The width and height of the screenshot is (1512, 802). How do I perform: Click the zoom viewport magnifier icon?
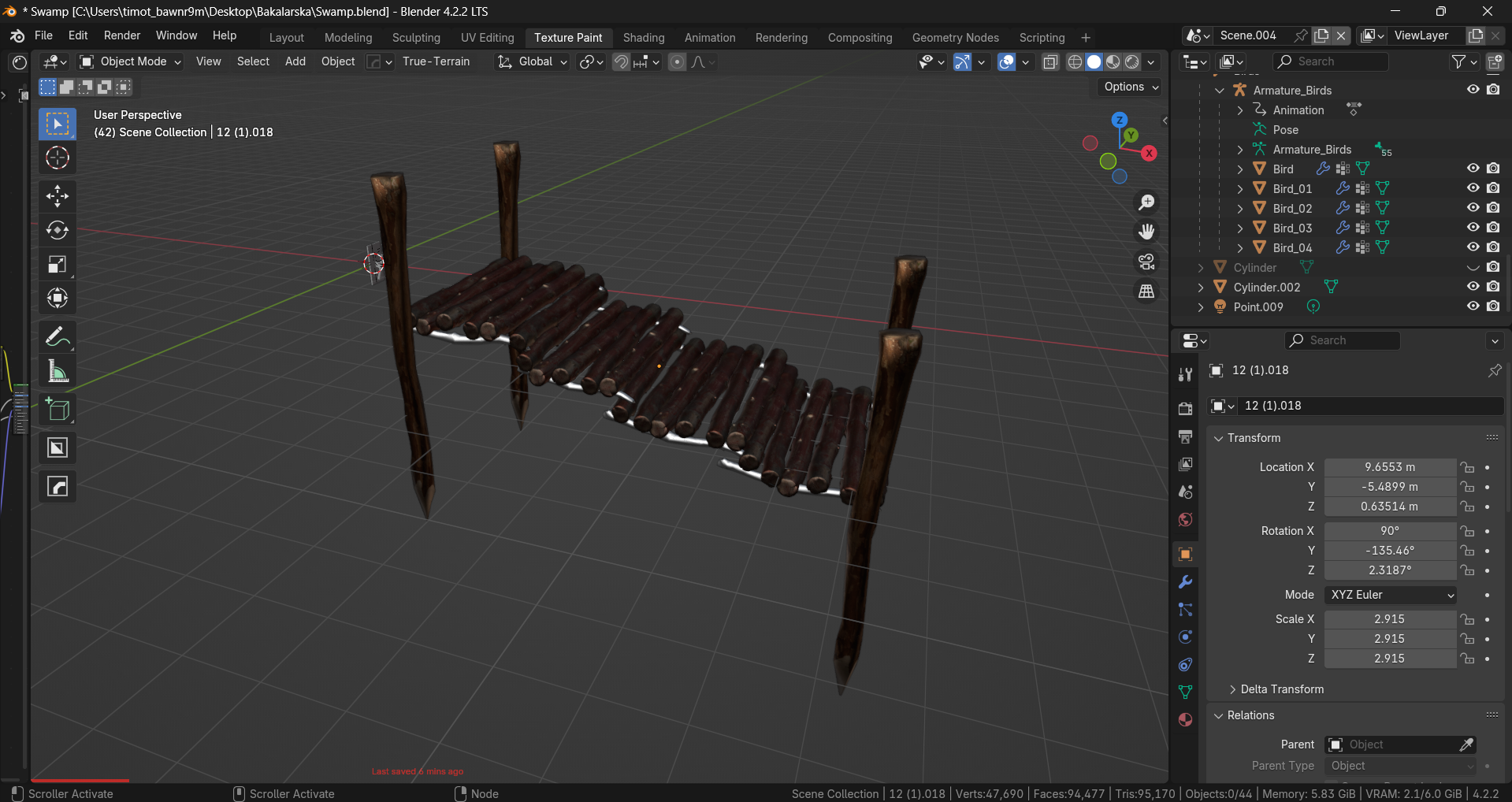pos(1146,202)
